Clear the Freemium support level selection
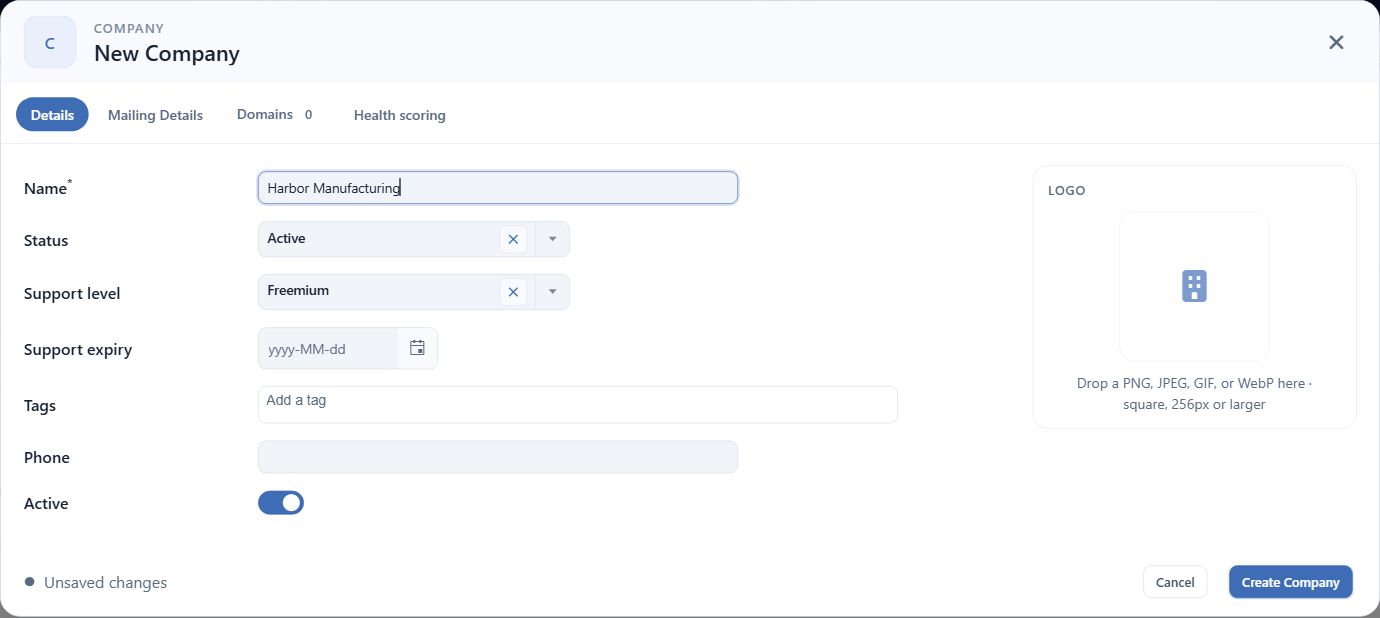The height and width of the screenshot is (618, 1380). click(513, 292)
